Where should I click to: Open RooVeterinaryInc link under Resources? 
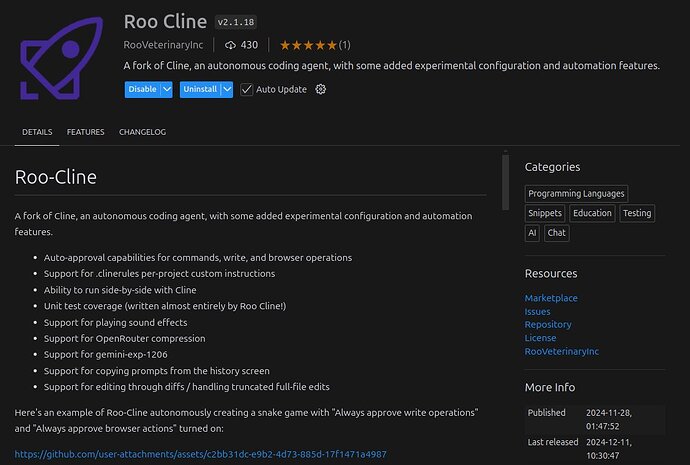pyautogui.click(x=562, y=351)
